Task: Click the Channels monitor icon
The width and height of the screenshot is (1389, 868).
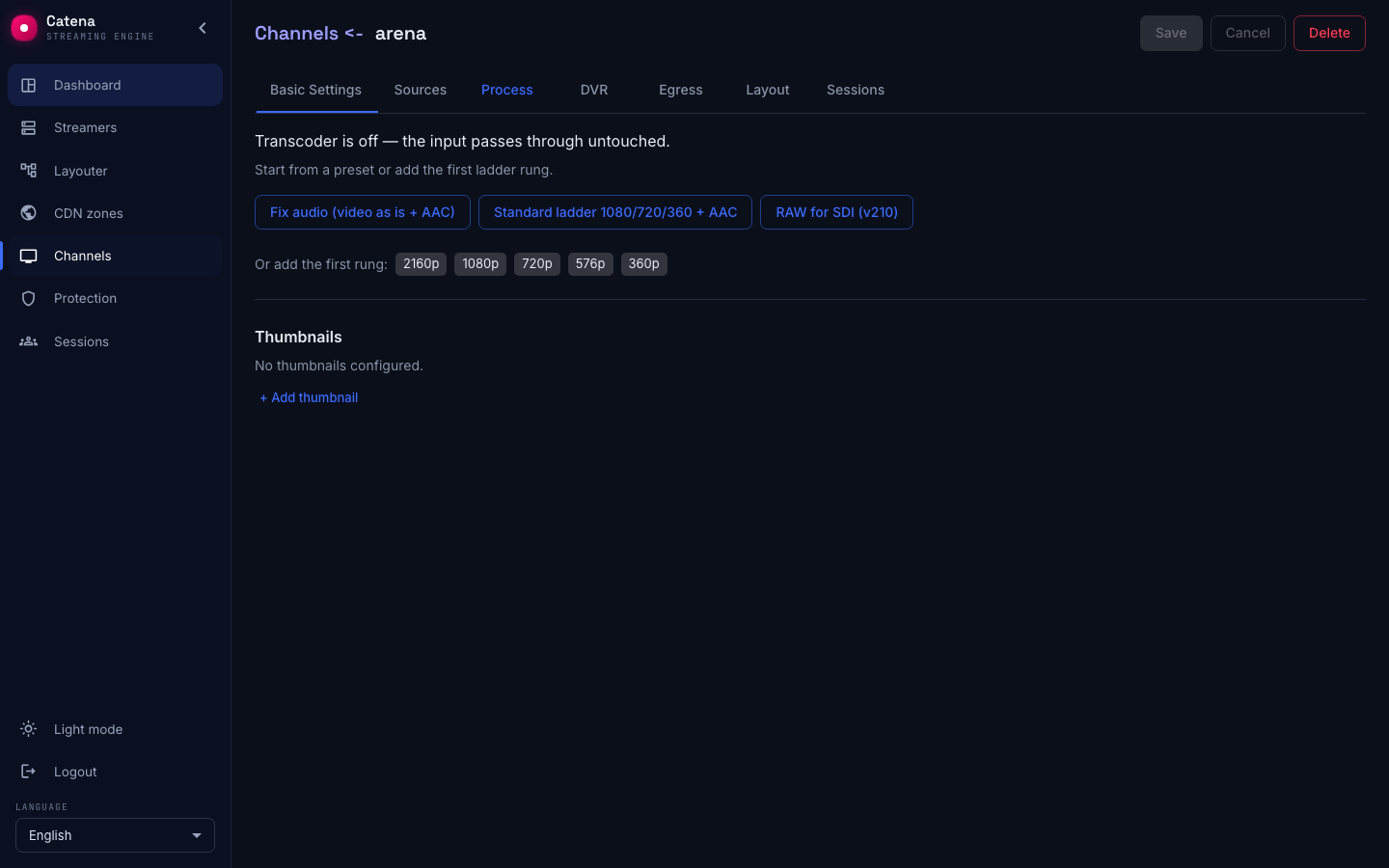Action: [29, 256]
